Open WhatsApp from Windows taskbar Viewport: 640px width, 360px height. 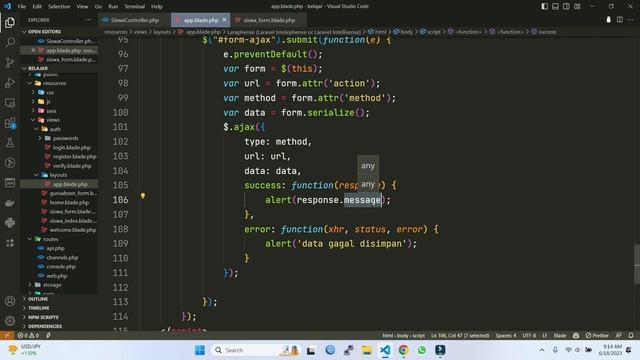(x=422, y=350)
